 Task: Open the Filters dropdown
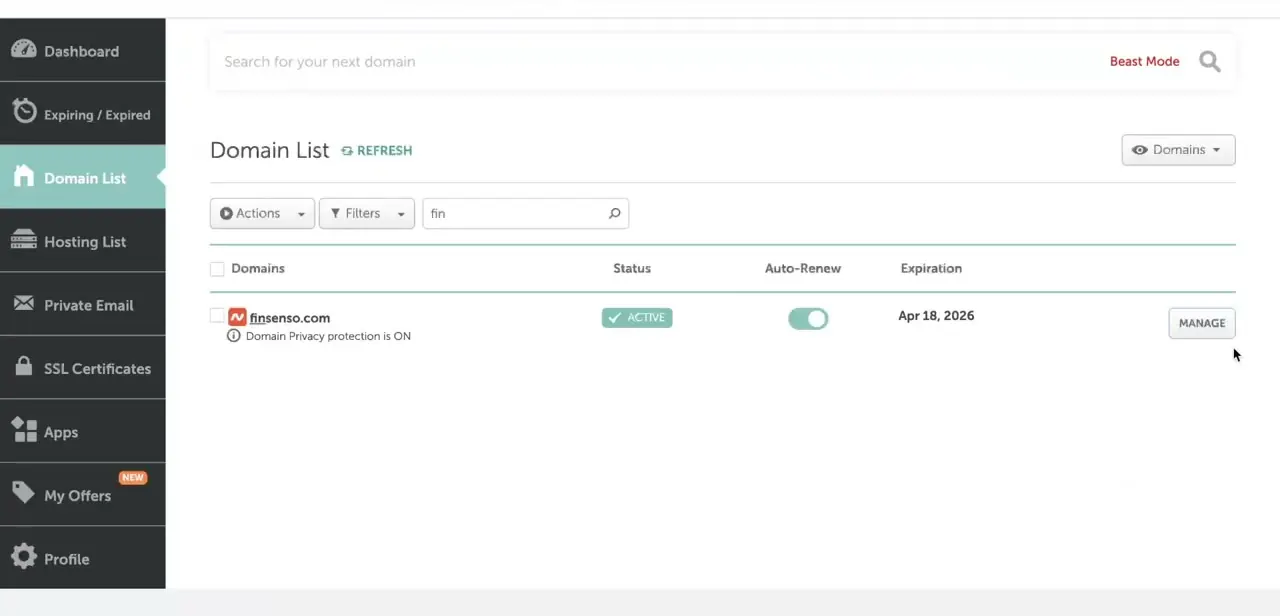(367, 213)
